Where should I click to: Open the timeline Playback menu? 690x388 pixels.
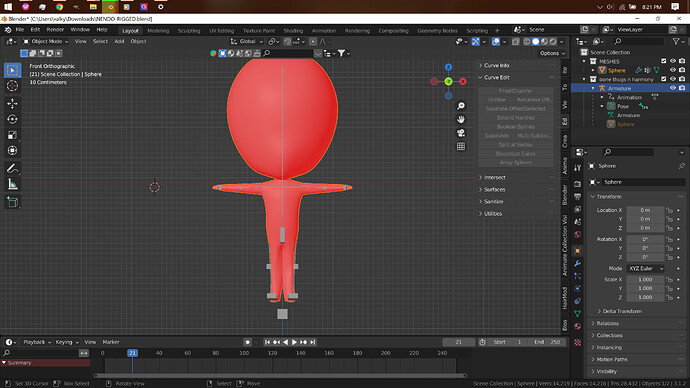click(x=37, y=342)
